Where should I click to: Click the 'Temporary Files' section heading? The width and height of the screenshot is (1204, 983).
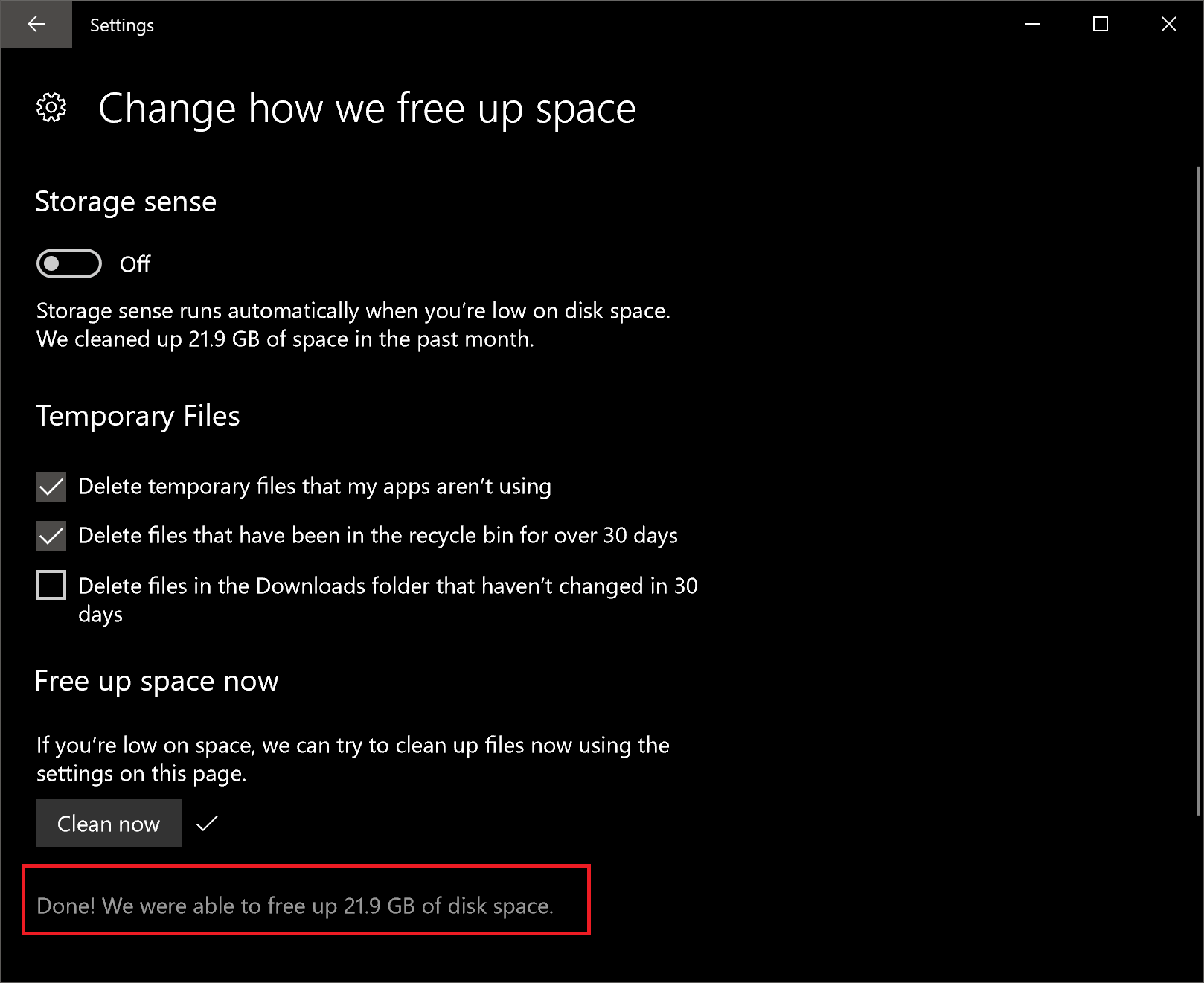(138, 416)
